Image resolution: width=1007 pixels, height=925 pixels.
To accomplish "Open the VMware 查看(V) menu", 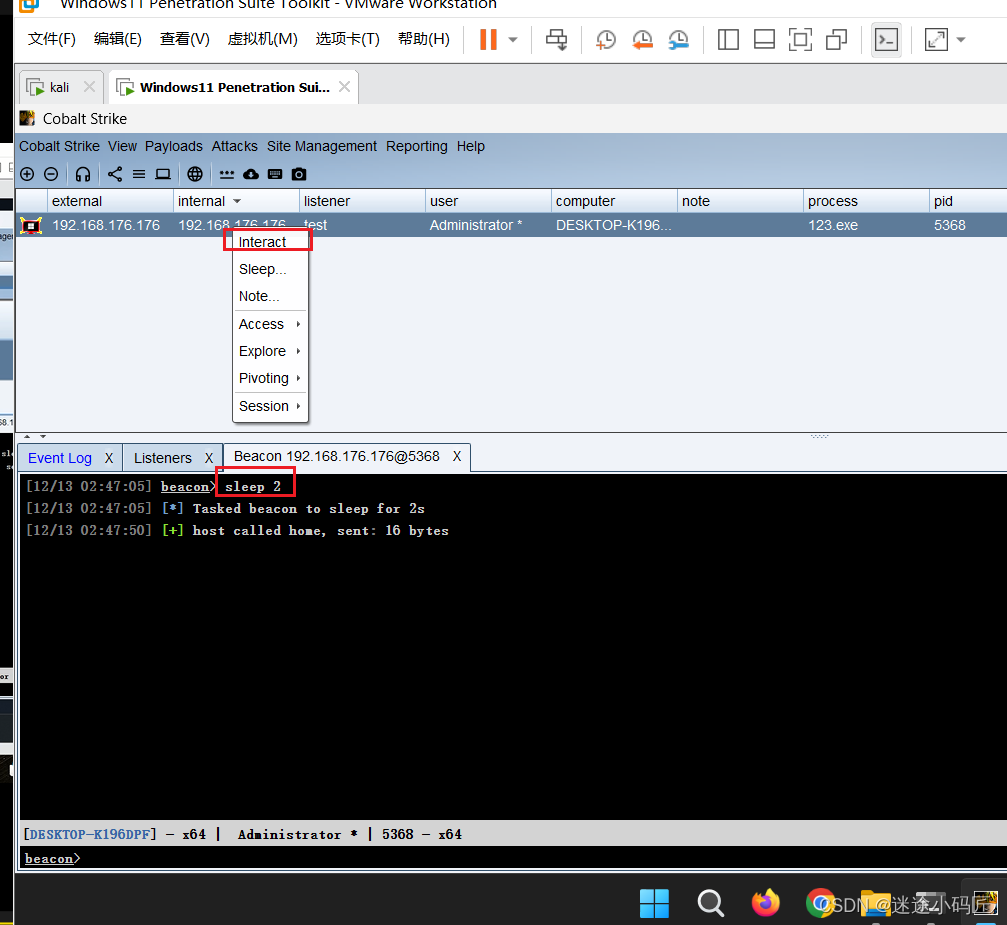I will click(x=184, y=39).
